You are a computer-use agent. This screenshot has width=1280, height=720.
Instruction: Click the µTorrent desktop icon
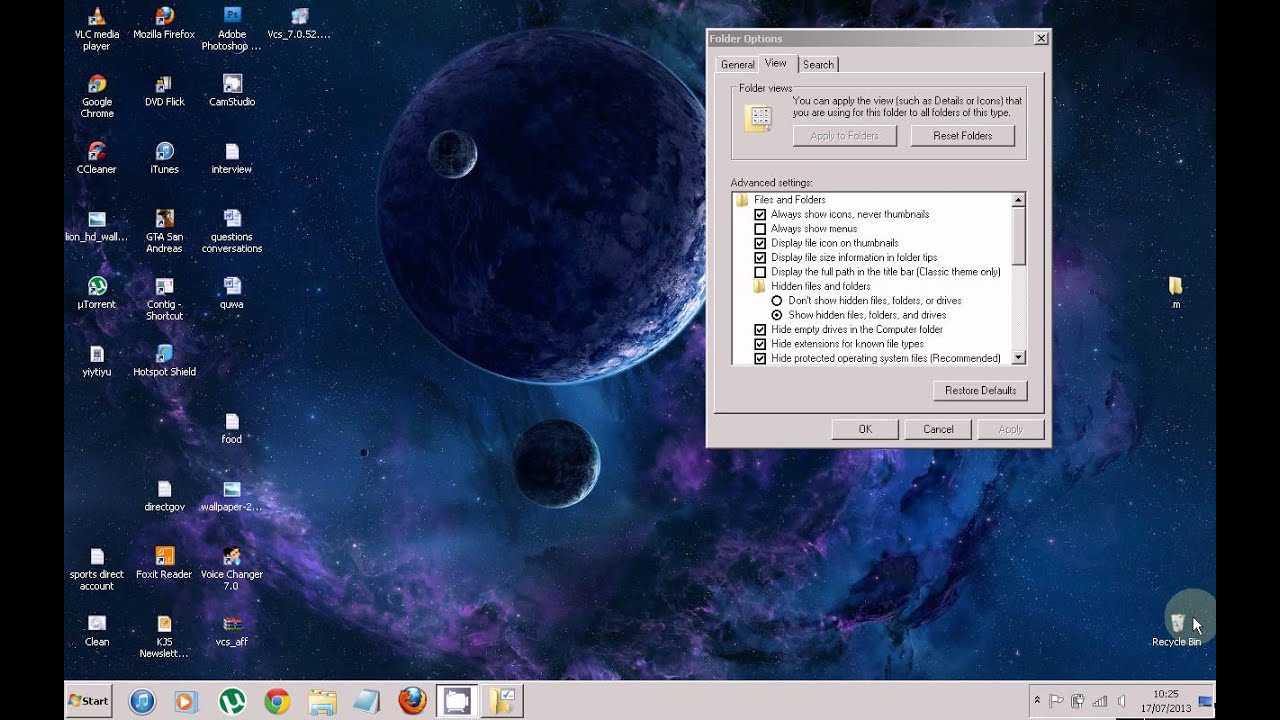tap(96, 293)
